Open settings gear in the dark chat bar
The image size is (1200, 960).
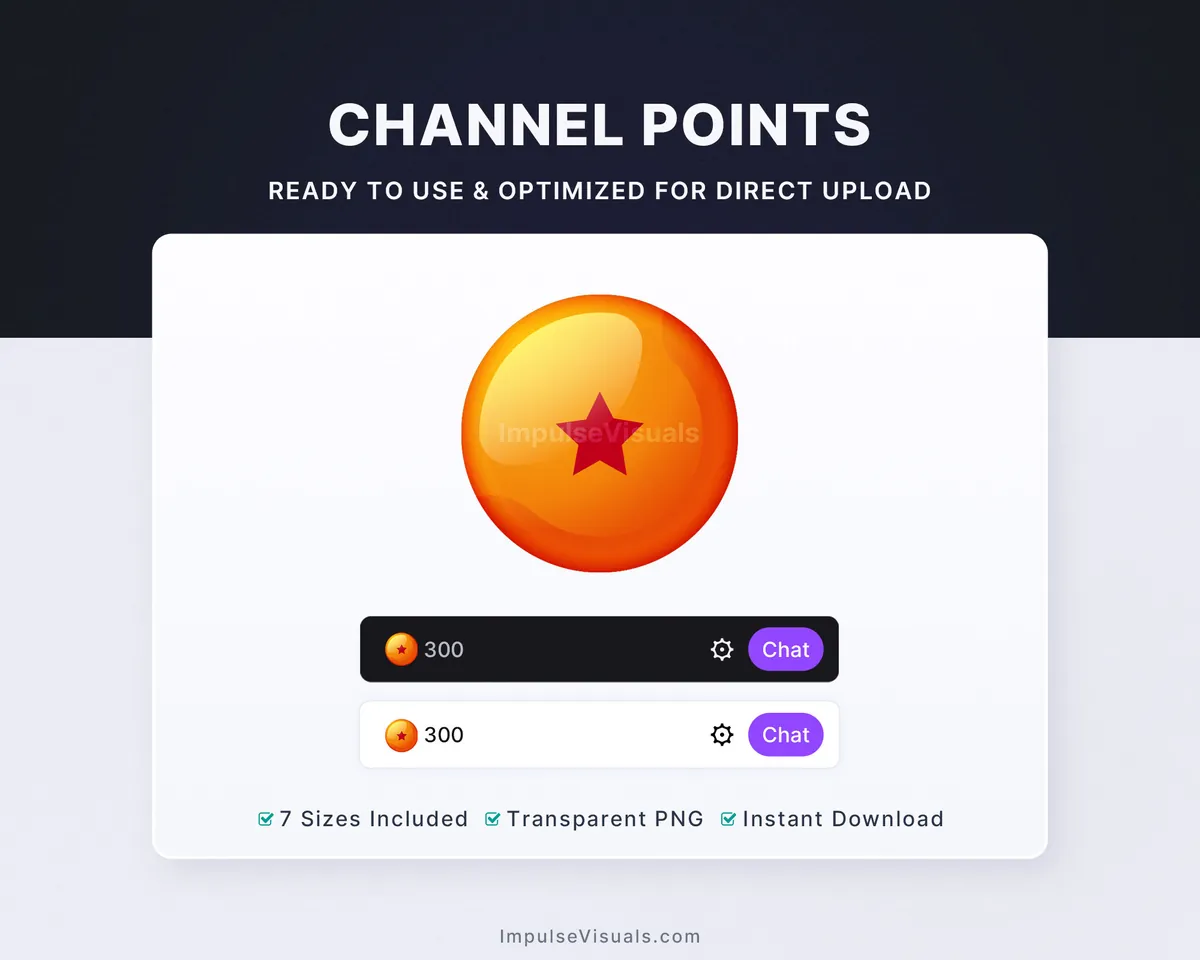(722, 650)
